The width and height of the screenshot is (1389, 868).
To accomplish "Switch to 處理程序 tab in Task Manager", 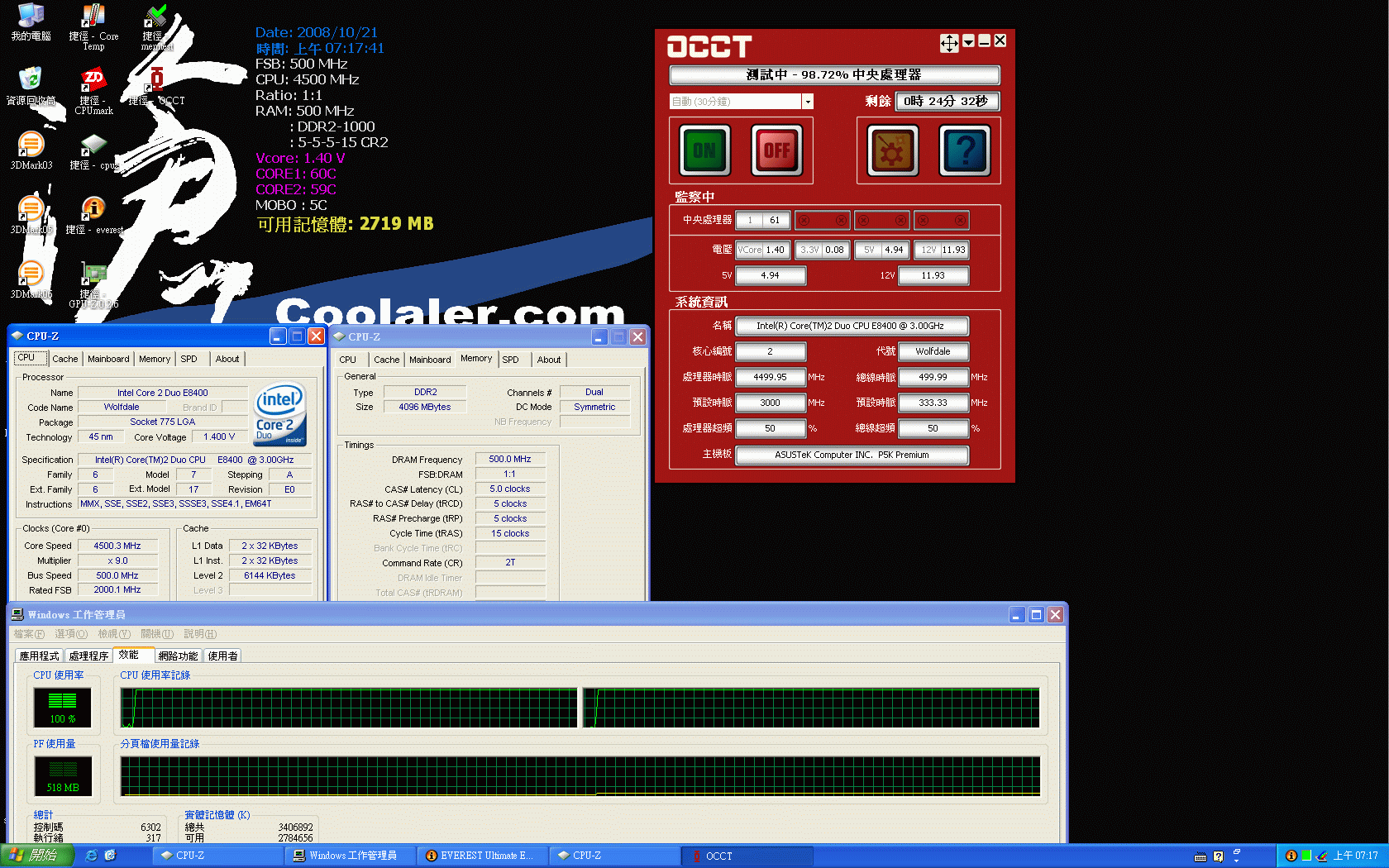I will [x=89, y=656].
